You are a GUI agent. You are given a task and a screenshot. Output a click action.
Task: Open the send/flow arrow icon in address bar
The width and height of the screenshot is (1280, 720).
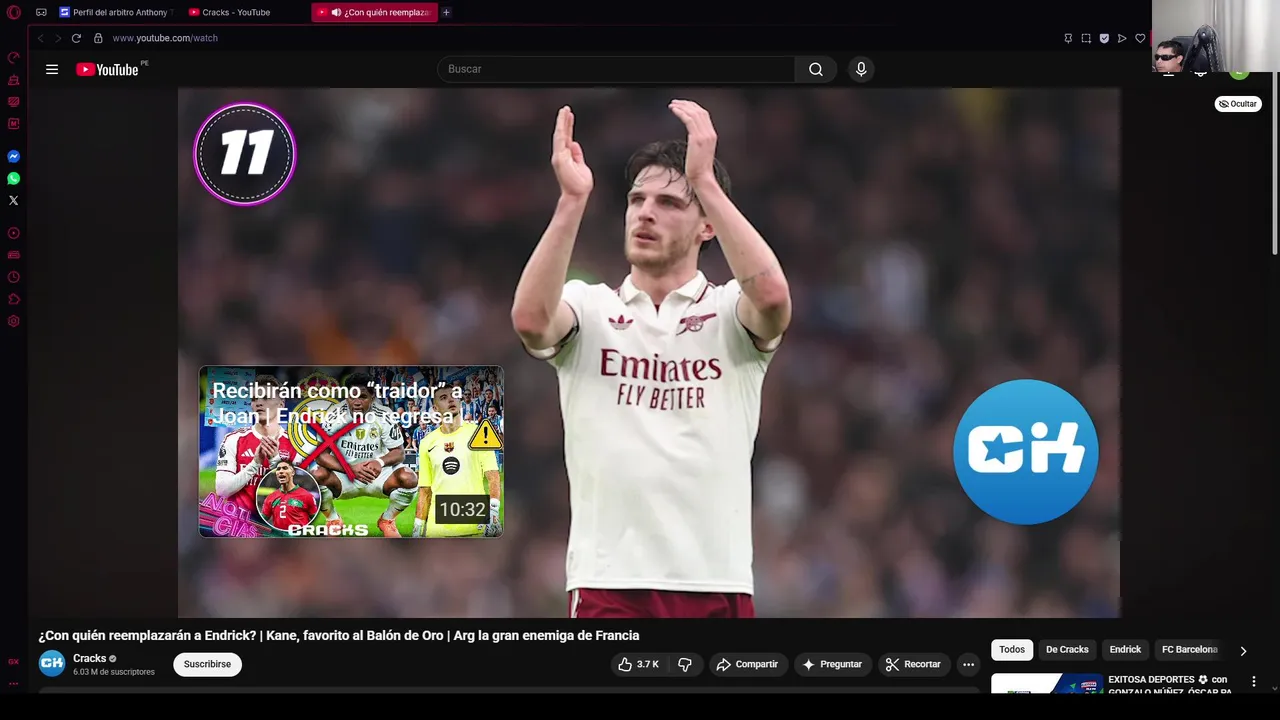coord(1122,38)
